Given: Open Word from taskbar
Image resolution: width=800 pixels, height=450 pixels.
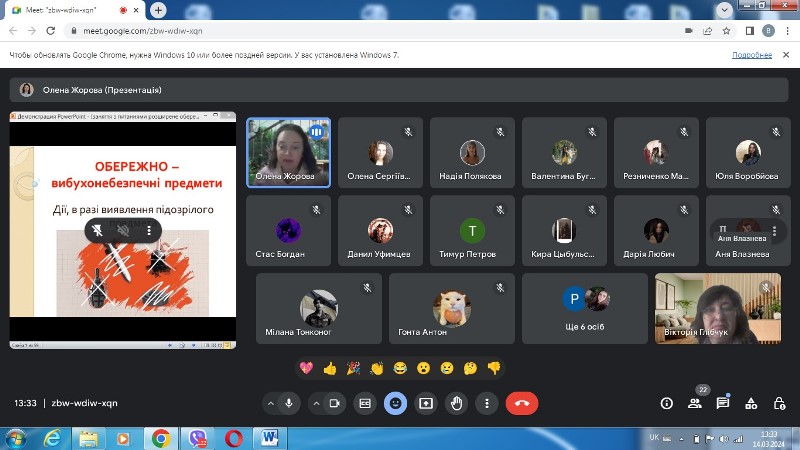Looking at the screenshot, I should tap(269, 439).
